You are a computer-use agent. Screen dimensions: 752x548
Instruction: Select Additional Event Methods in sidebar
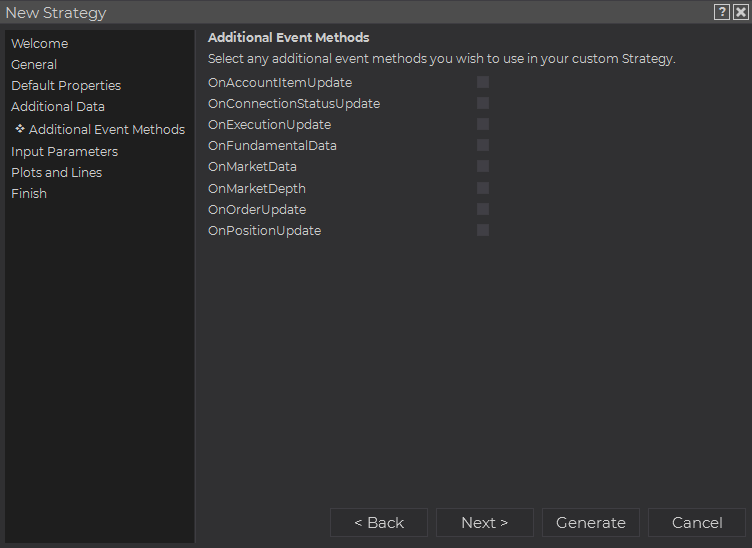tap(107, 129)
